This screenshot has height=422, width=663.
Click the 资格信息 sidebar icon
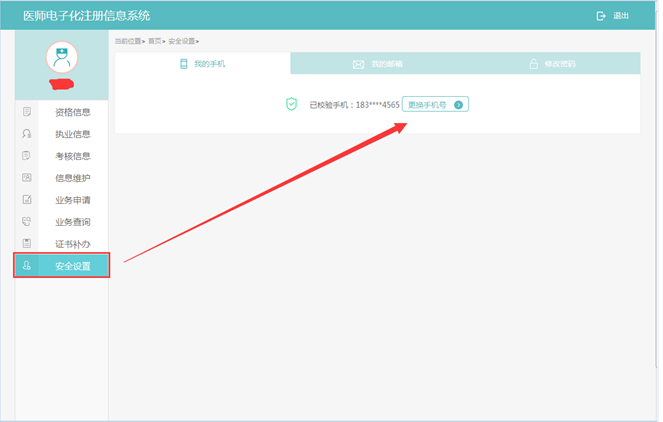27,112
